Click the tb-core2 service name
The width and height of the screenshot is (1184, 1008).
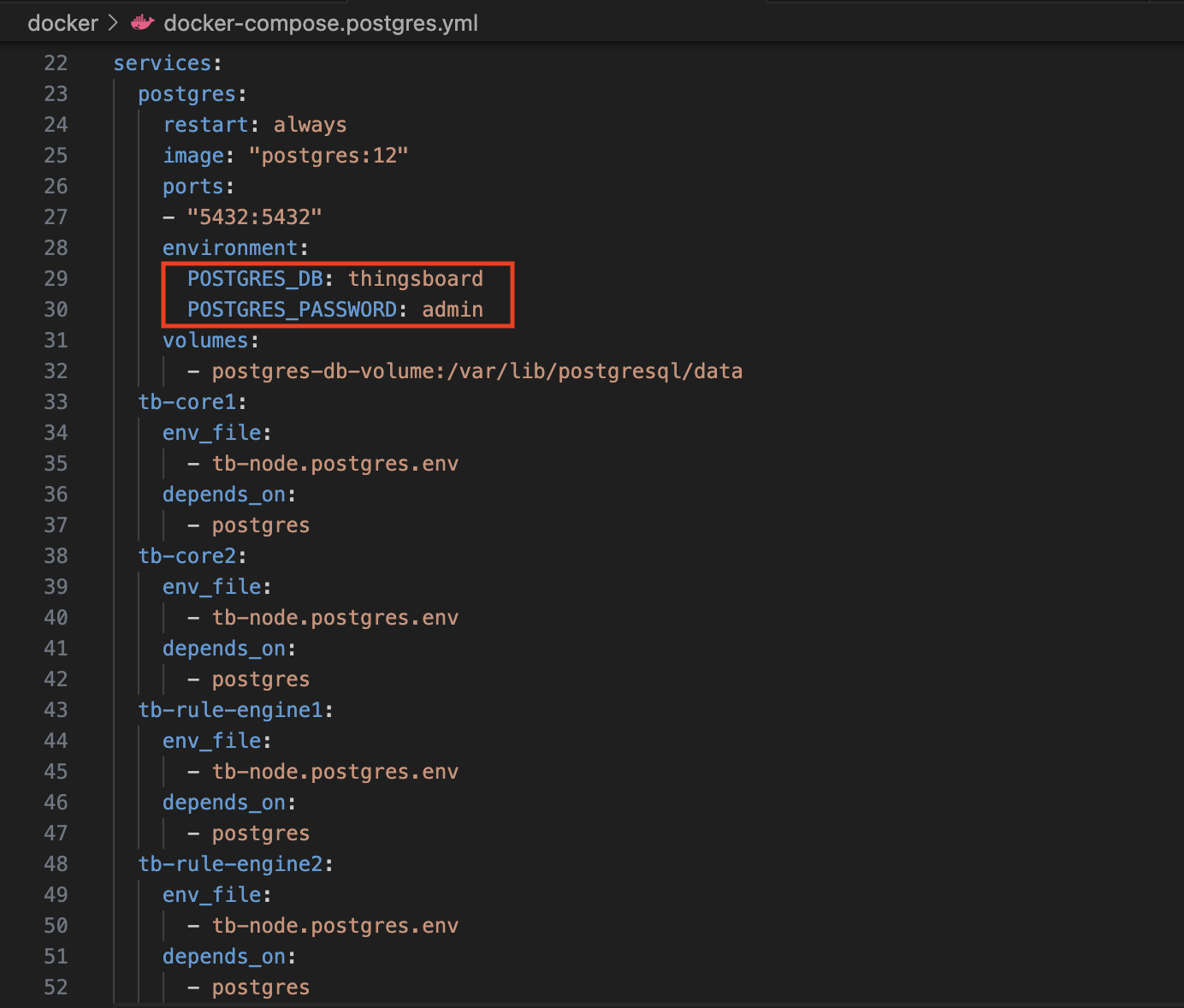(186, 556)
